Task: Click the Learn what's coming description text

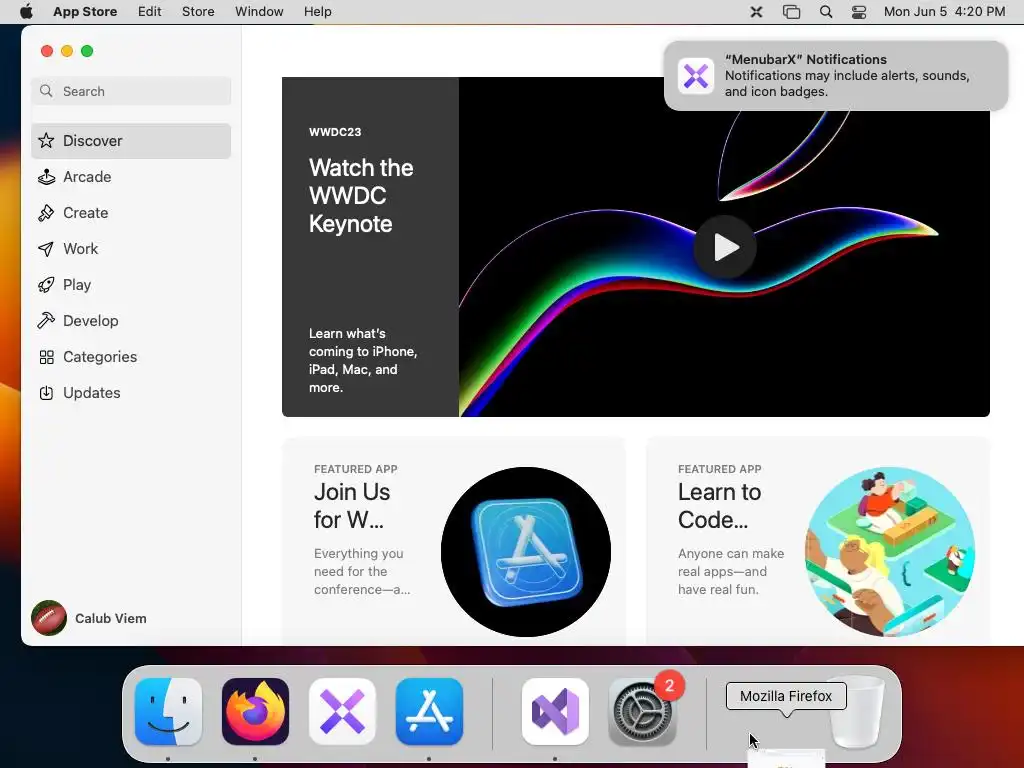Action: (363, 360)
